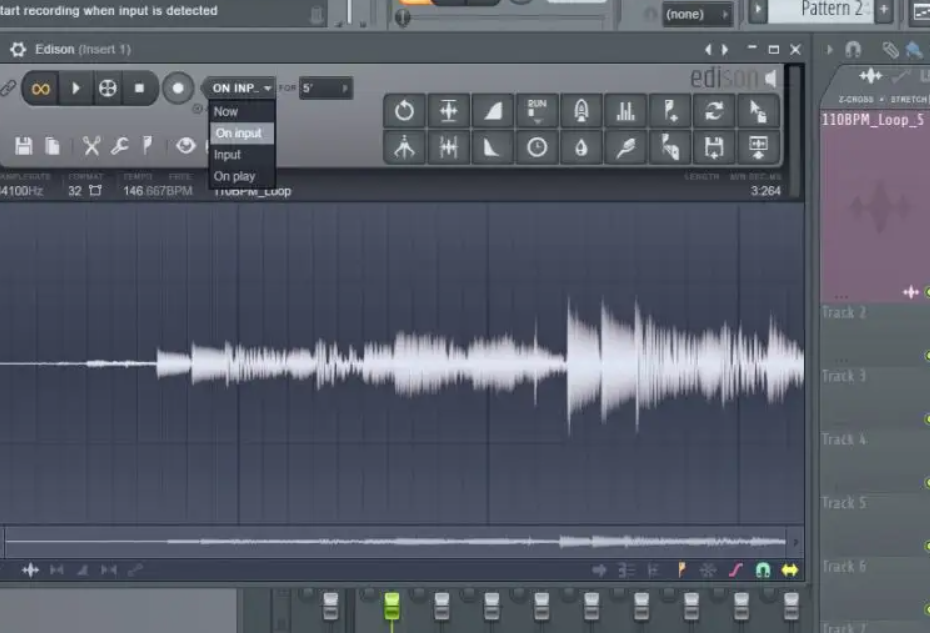Apply the Fade Out tool
Screen dimensions: 930x633
coord(493,147)
